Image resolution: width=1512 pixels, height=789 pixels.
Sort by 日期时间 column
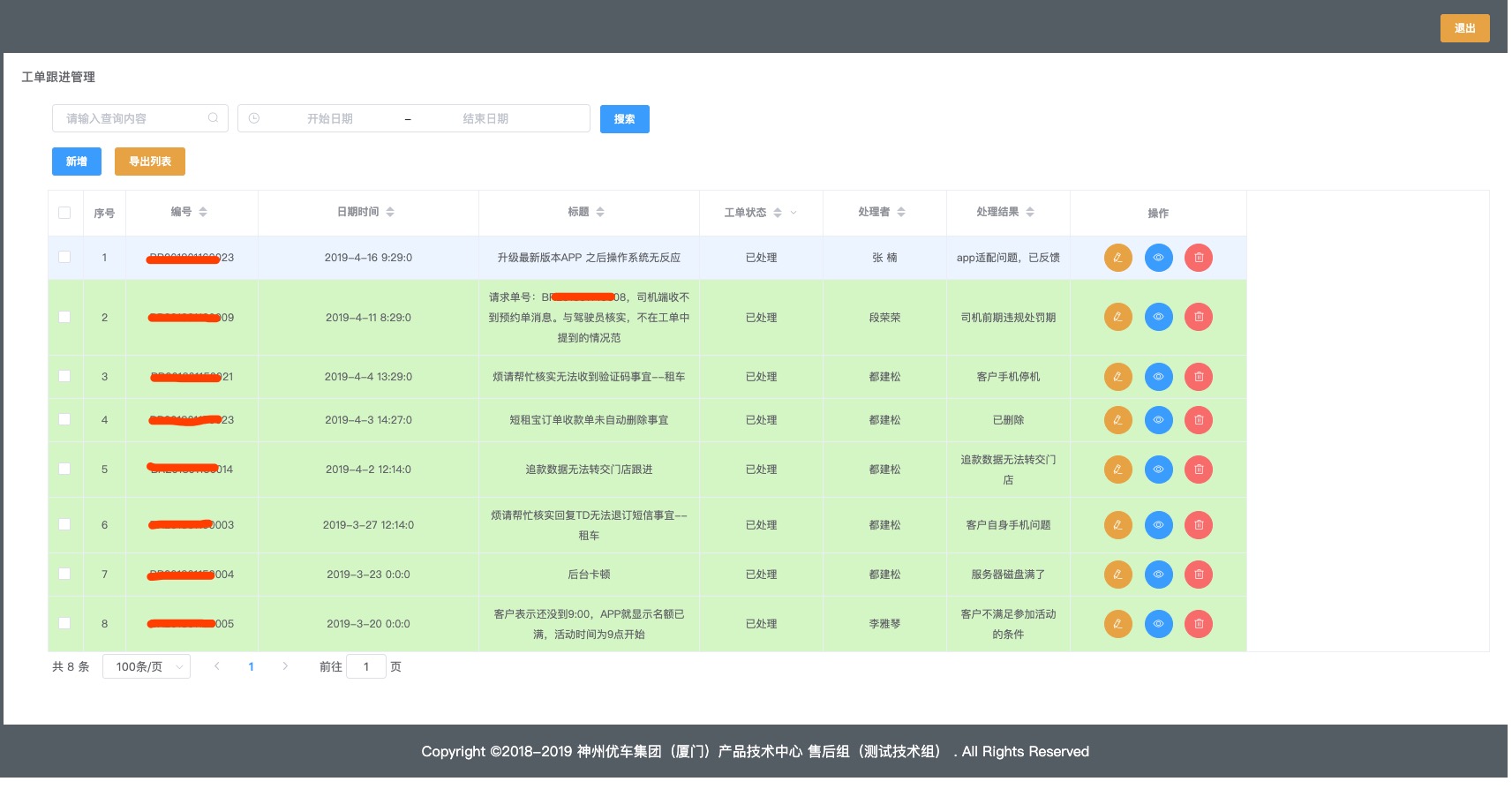tap(390, 212)
